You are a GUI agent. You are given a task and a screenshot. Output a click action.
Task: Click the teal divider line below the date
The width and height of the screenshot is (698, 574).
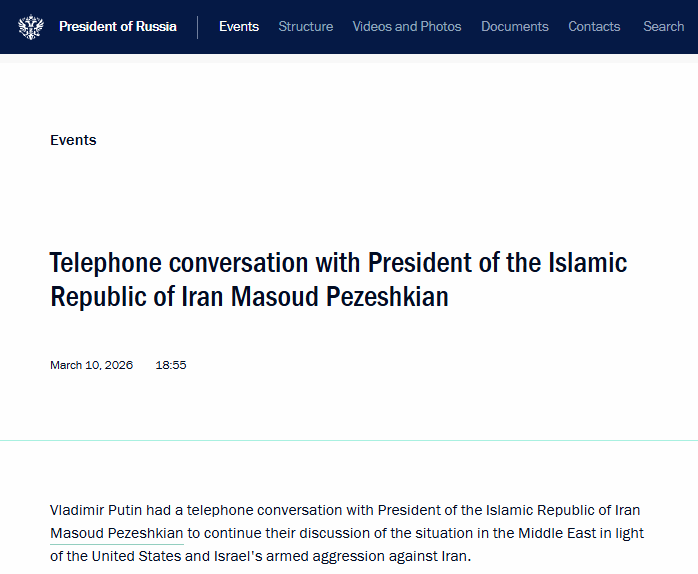click(349, 440)
